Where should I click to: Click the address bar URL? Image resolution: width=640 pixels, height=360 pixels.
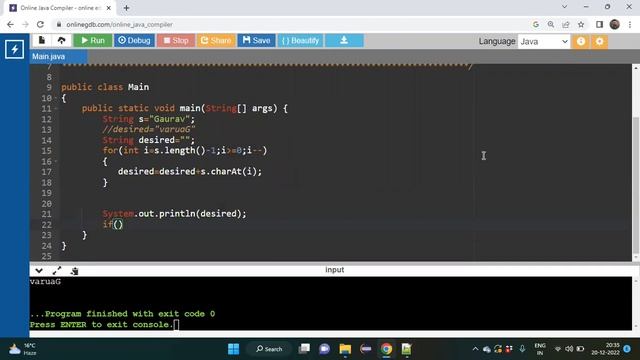click(x=119, y=24)
